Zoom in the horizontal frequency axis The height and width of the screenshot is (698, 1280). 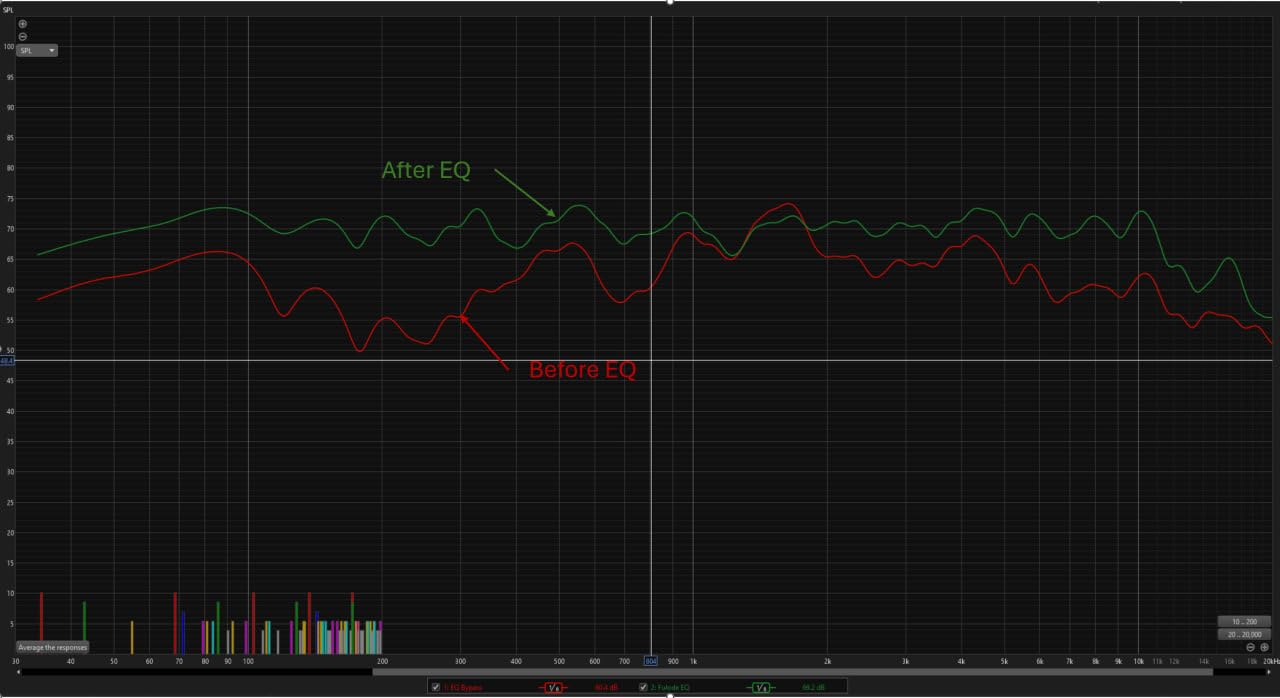[1264, 647]
